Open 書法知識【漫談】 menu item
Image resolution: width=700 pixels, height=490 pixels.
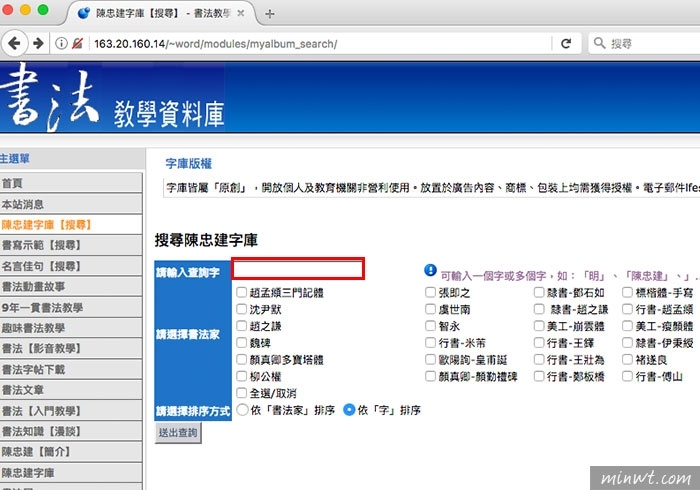(x=71, y=431)
